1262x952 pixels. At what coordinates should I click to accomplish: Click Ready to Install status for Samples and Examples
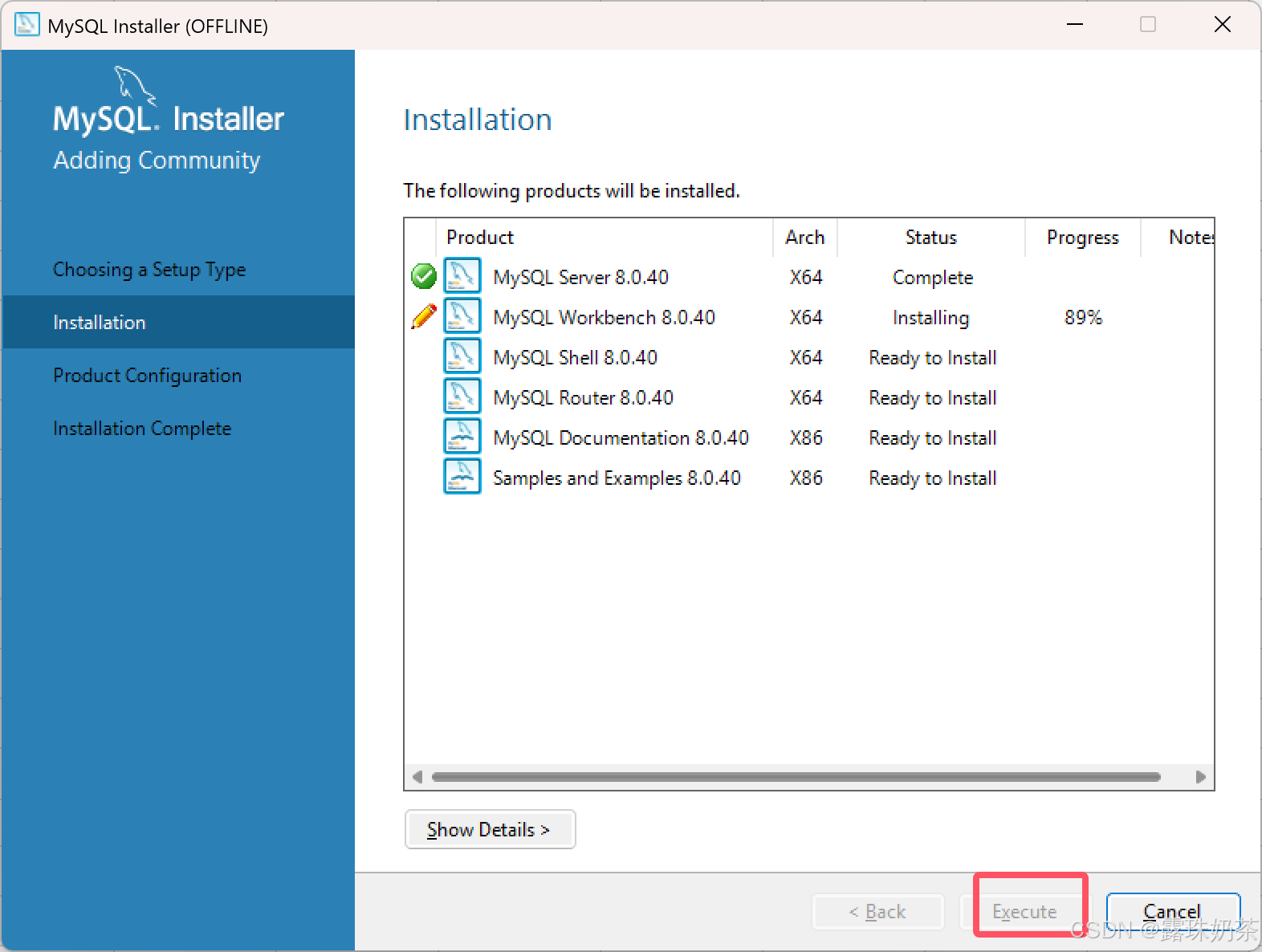tap(932, 478)
